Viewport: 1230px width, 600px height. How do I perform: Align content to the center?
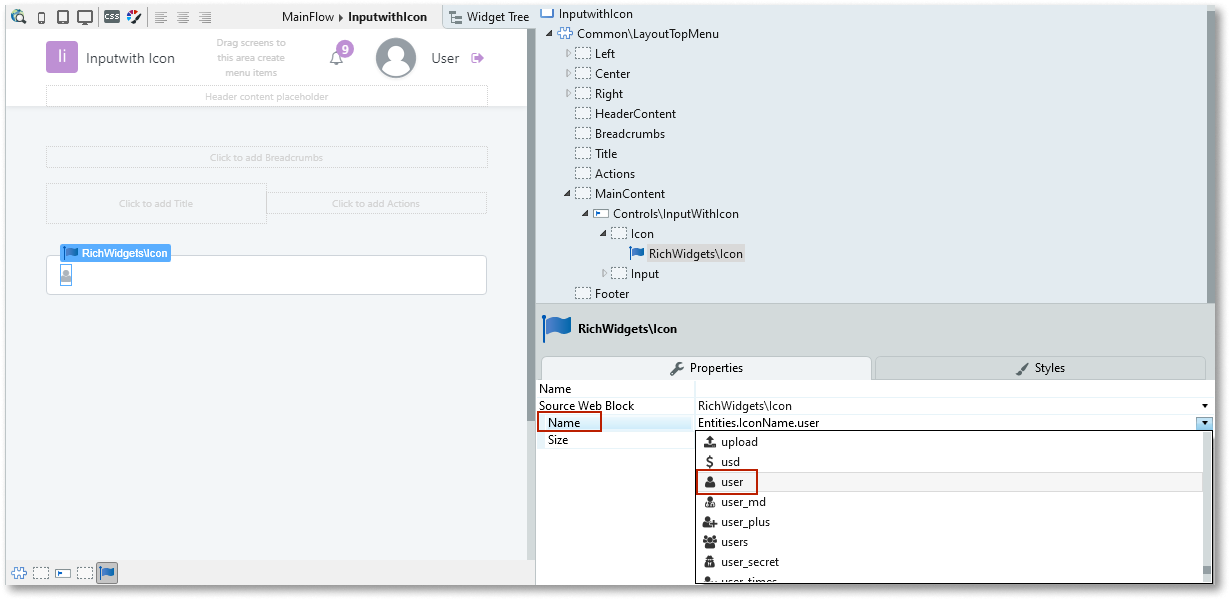tap(183, 17)
